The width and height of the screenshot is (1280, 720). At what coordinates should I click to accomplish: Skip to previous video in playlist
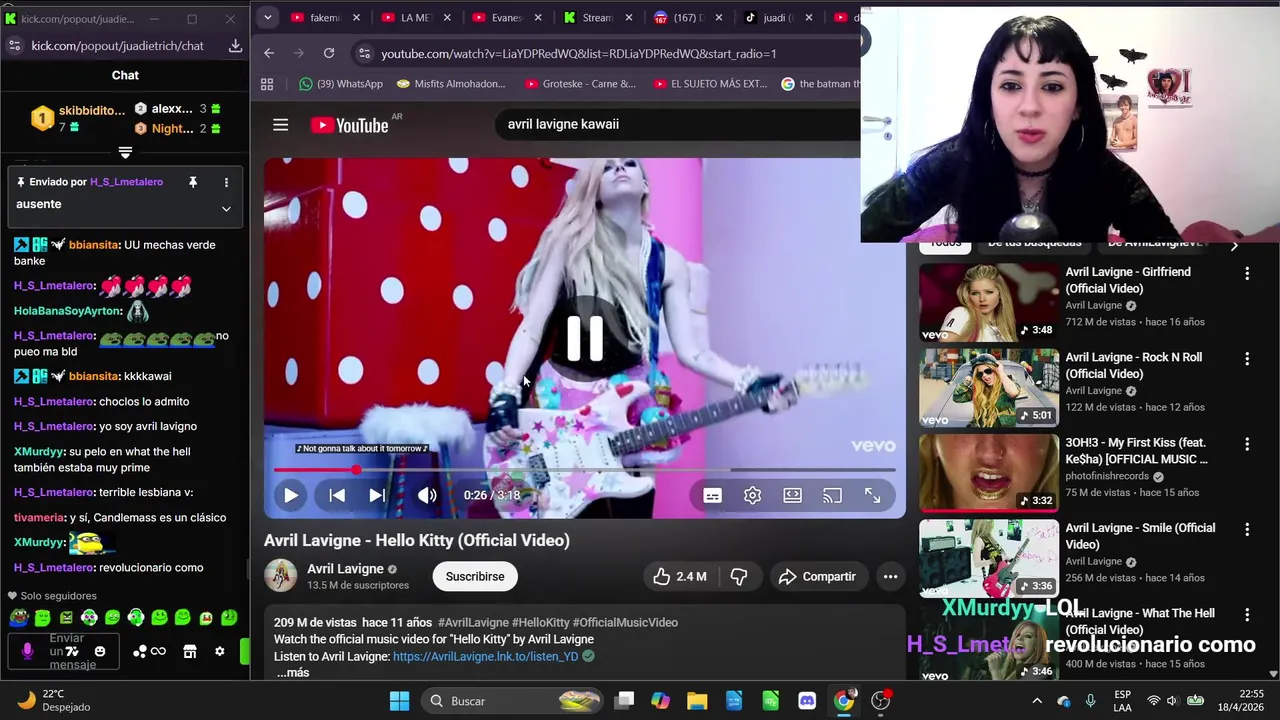tap(337, 495)
